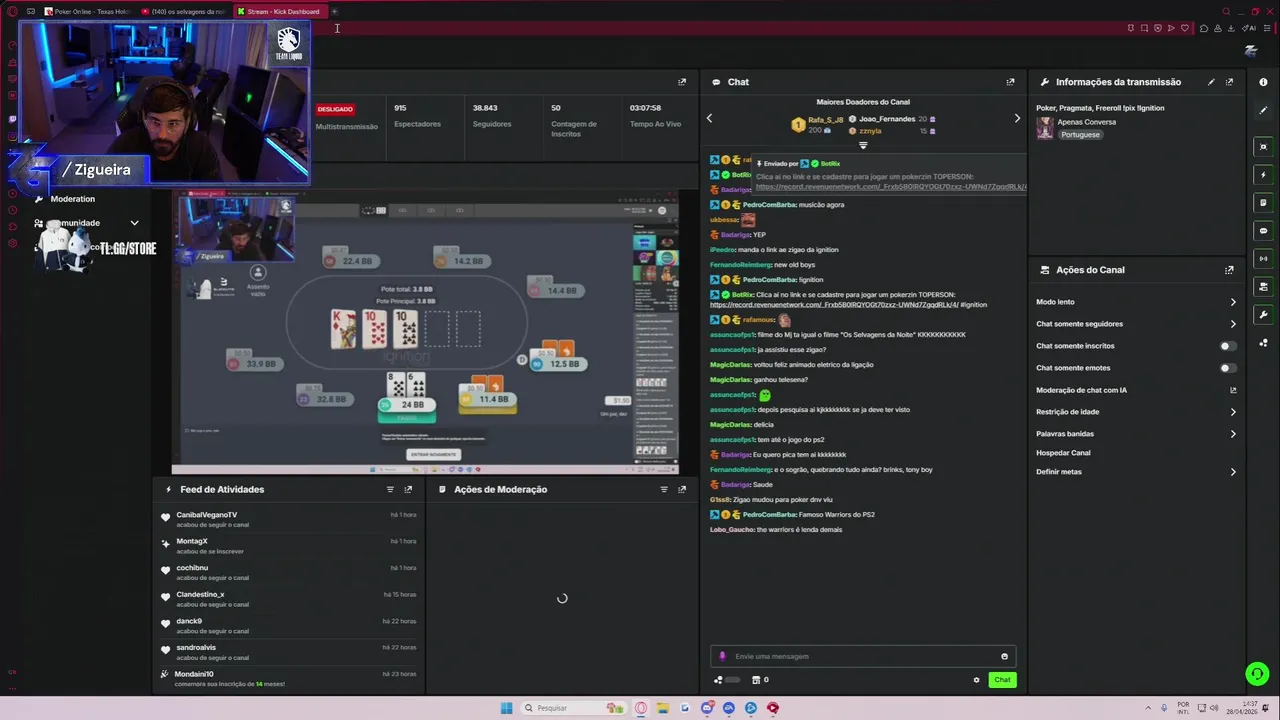The image size is (1280, 720).
Task: Pop out the Feed de Atividades panel
Action: pyautogui.click(x=408, y=490)
